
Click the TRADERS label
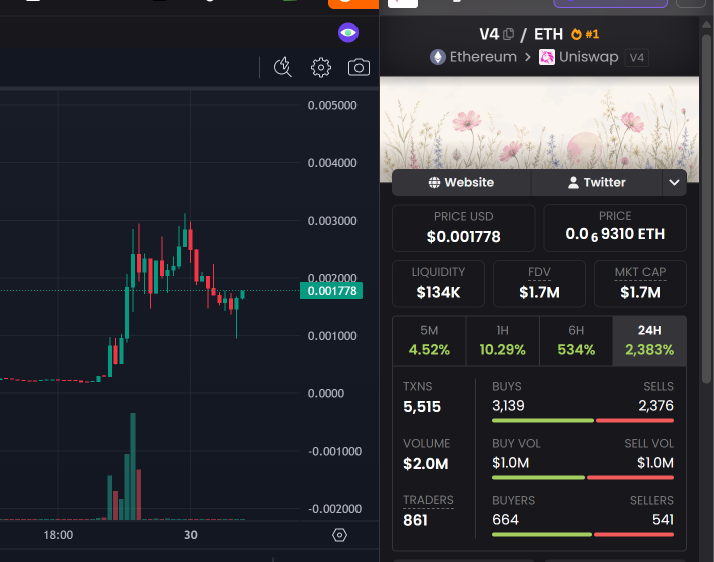coord(428,500)
